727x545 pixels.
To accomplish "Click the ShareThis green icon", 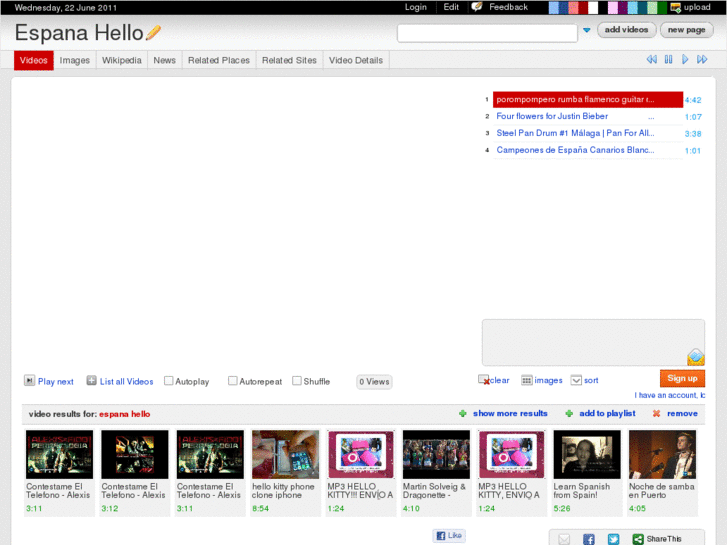I will tap(638, 539).
